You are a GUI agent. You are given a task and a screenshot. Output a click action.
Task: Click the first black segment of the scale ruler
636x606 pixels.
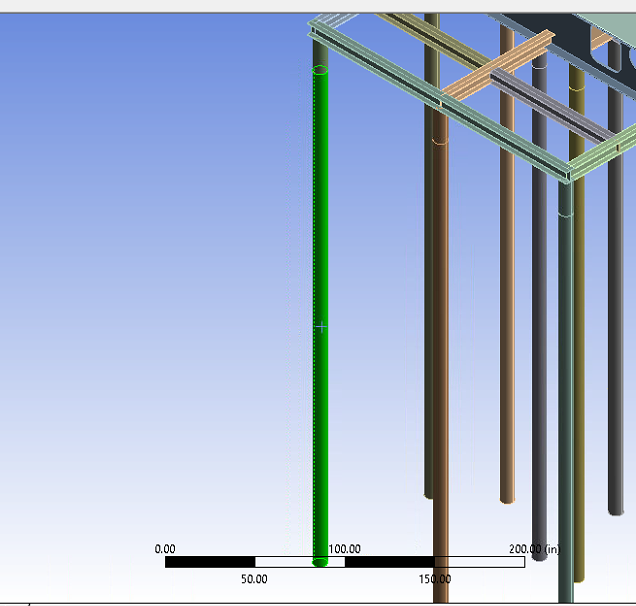click(x=210, y=562)
